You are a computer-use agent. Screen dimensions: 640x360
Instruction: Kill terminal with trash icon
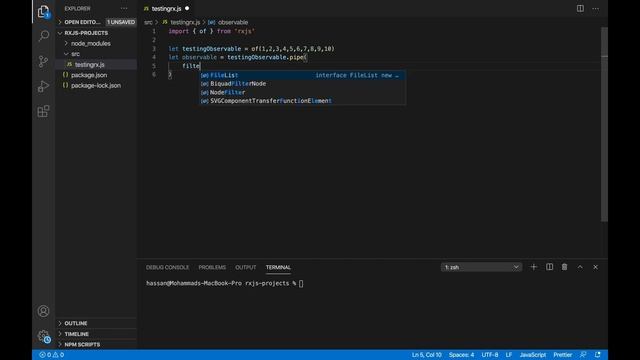click(x=564, y=267)
